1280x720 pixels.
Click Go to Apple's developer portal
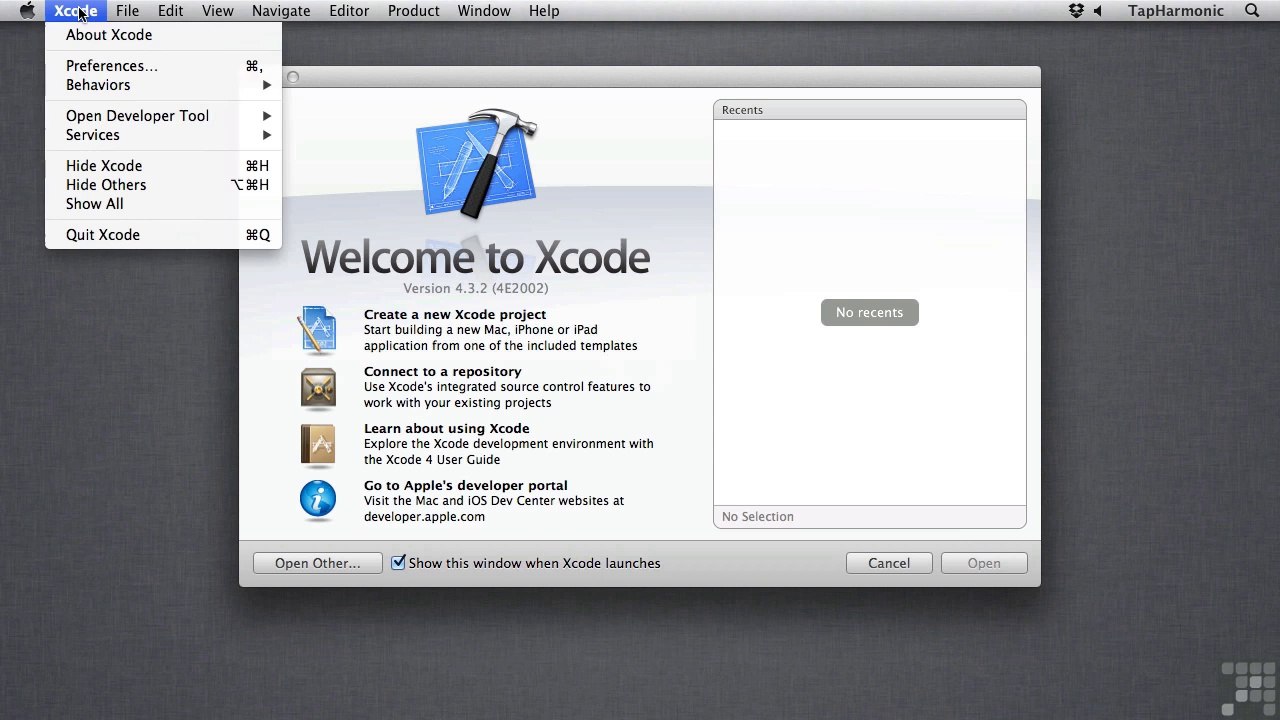coord(466,485)
